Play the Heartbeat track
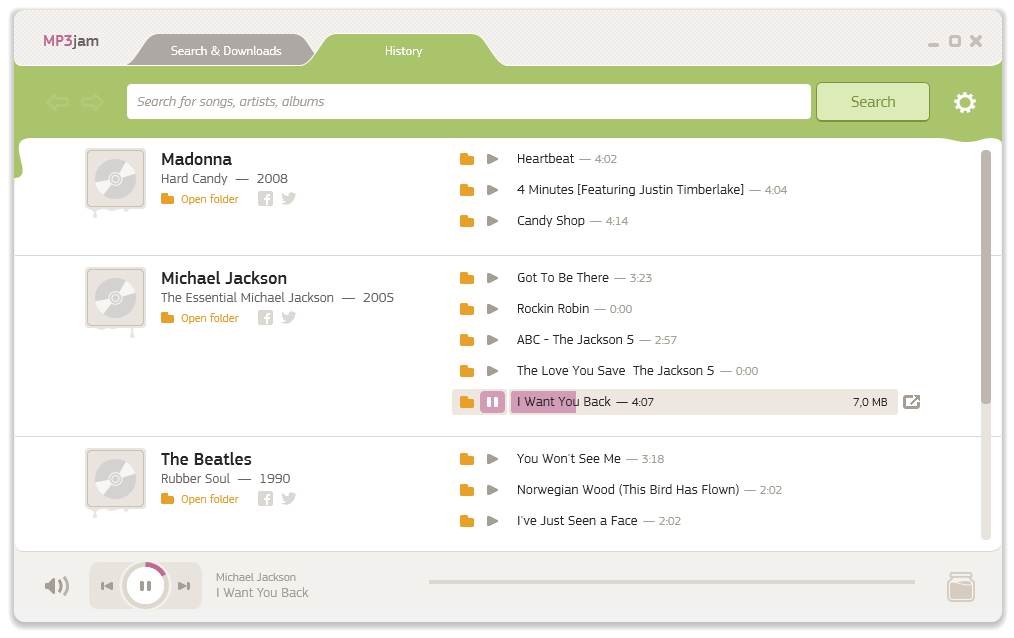This screenshot has width=1014, height=638. pos(493,159)
